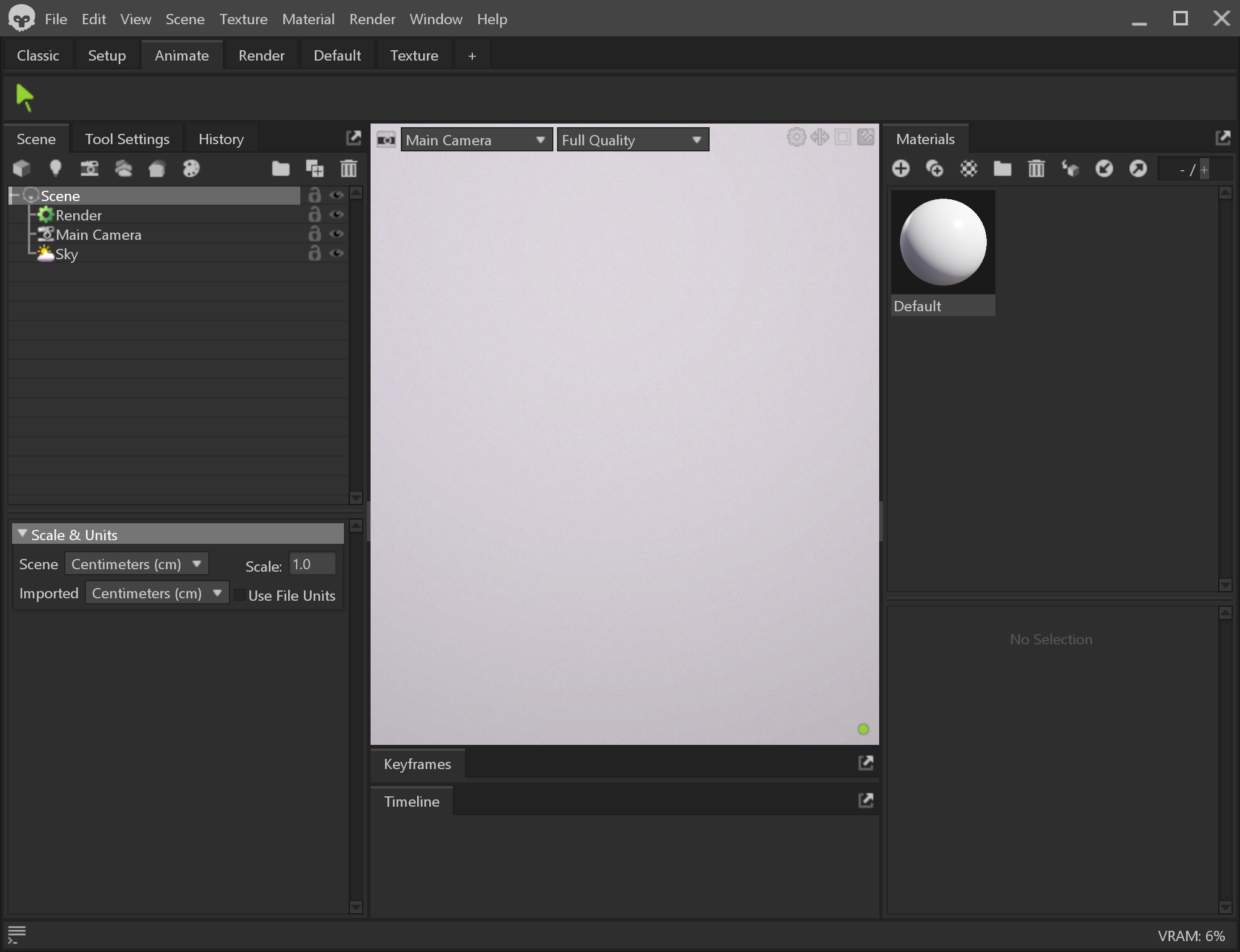Add a new workspace with plus tab

pos(472,56)
